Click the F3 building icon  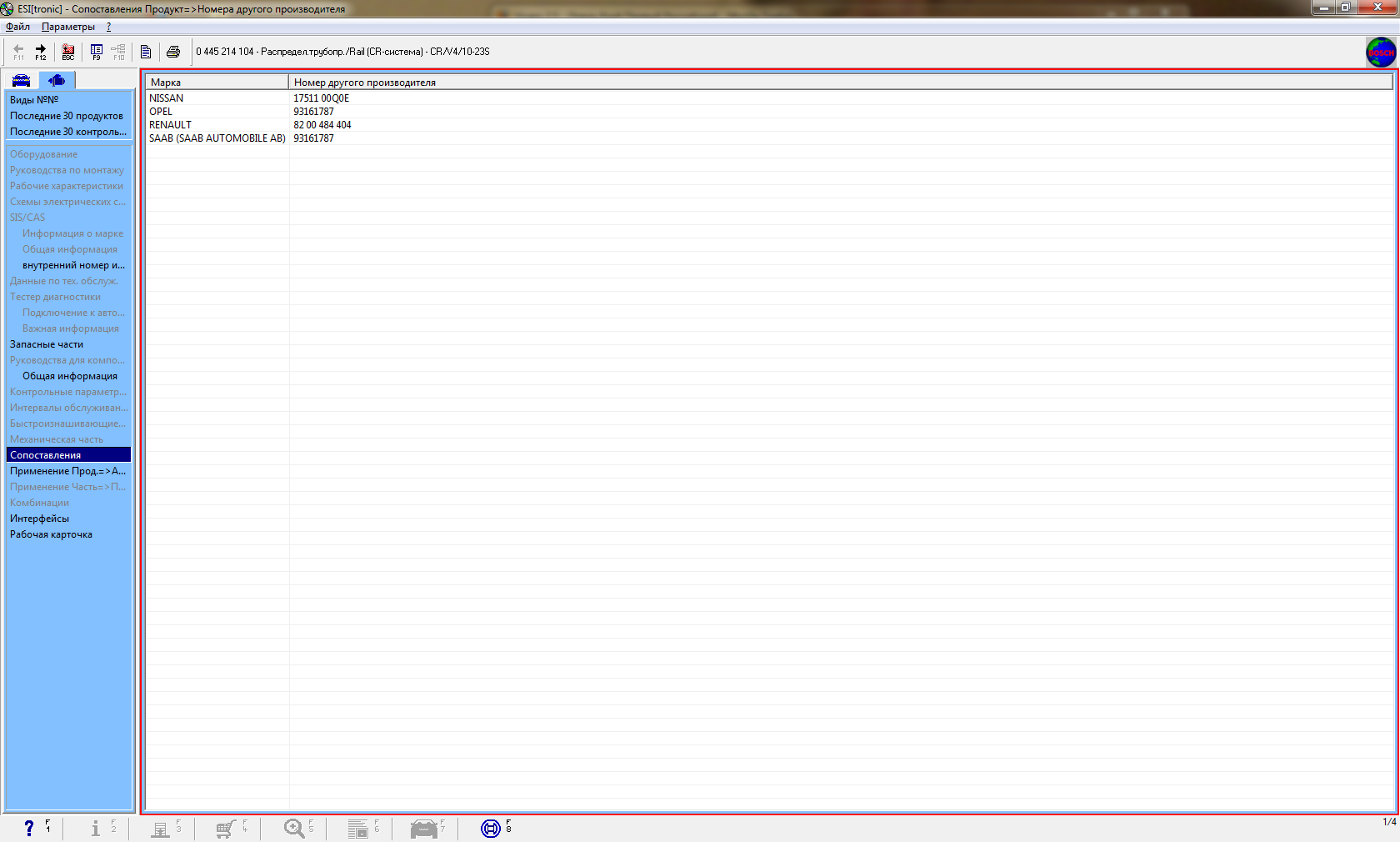[160, 828]
